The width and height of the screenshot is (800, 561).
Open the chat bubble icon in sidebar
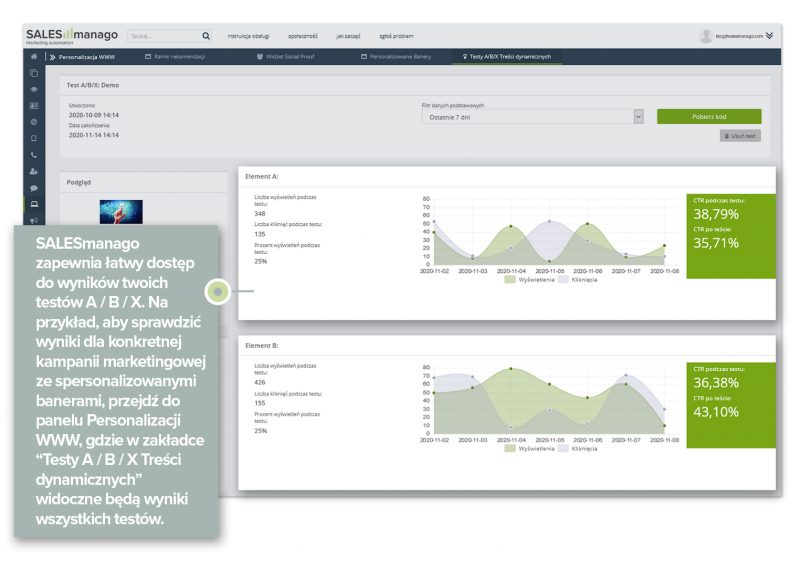(x=34, y=188)
